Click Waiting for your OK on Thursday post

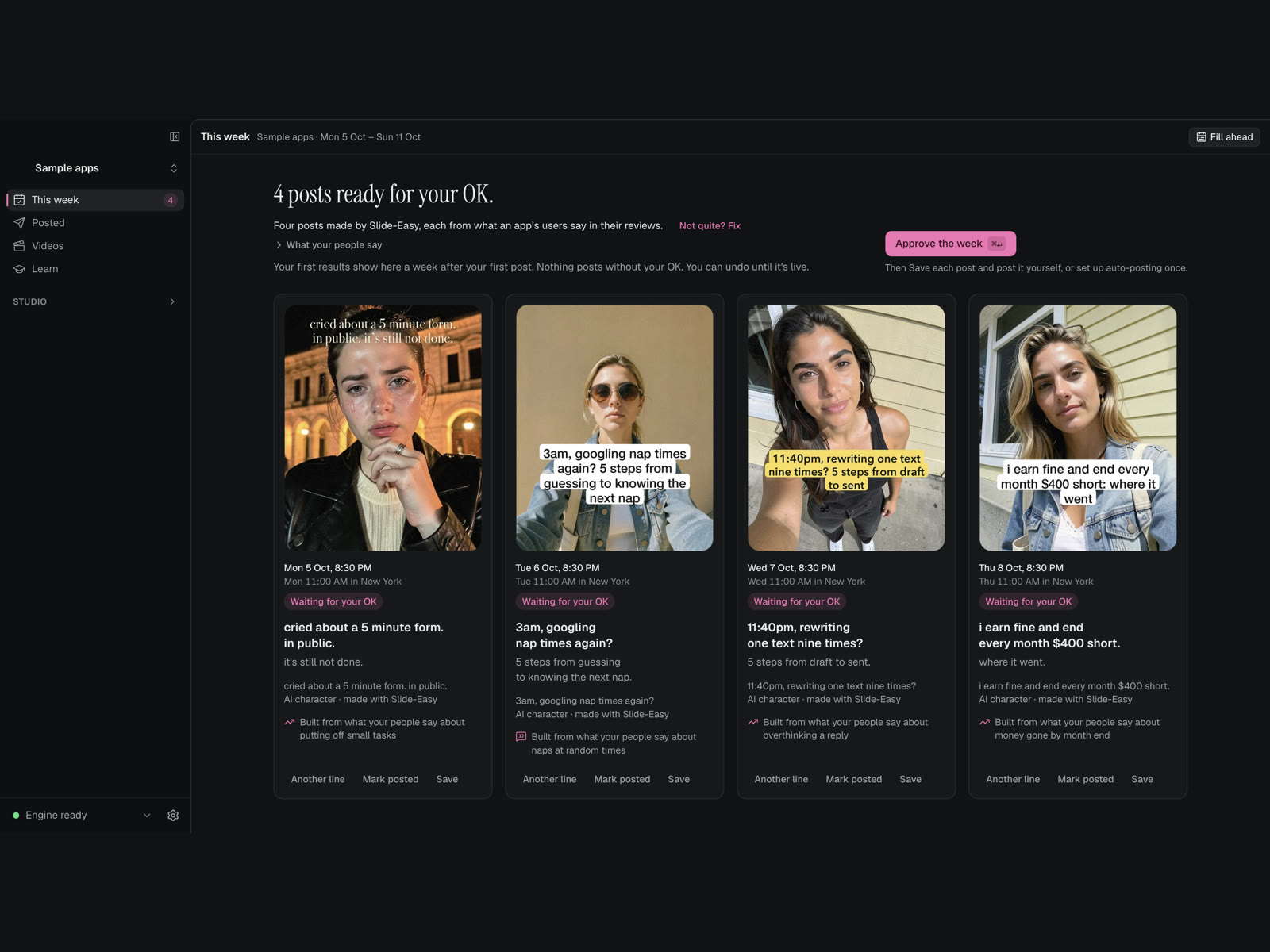pos(1028,601)
